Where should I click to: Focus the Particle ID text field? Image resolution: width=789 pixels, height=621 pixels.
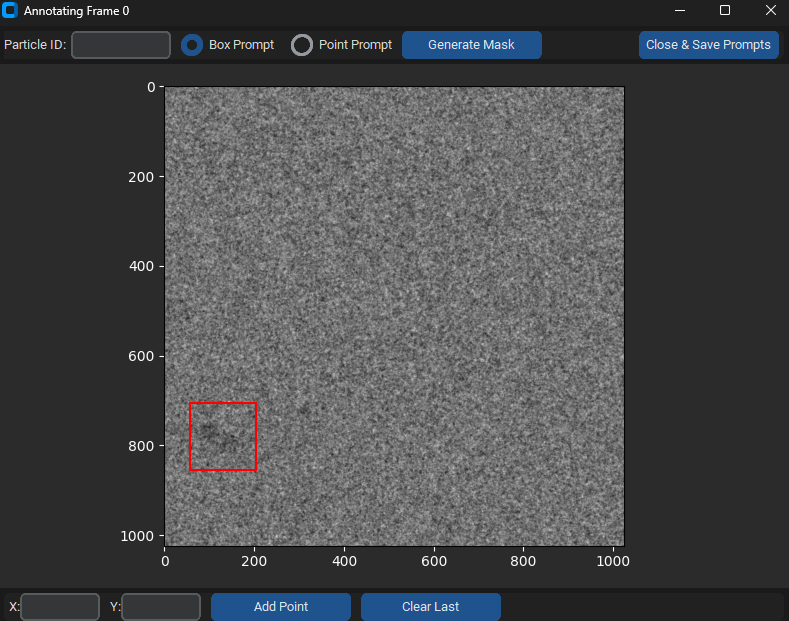121,45
